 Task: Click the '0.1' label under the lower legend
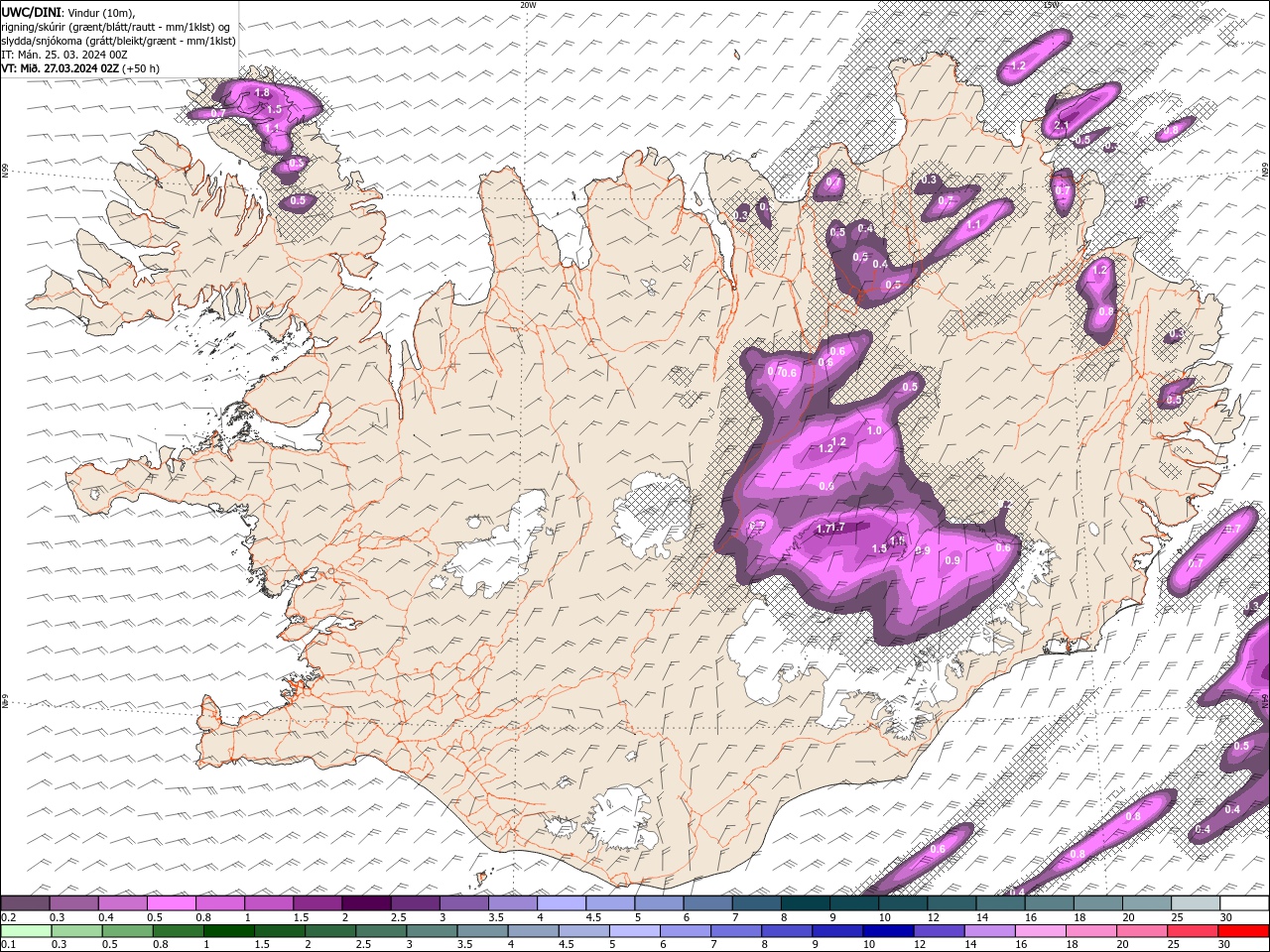[9, 944]
